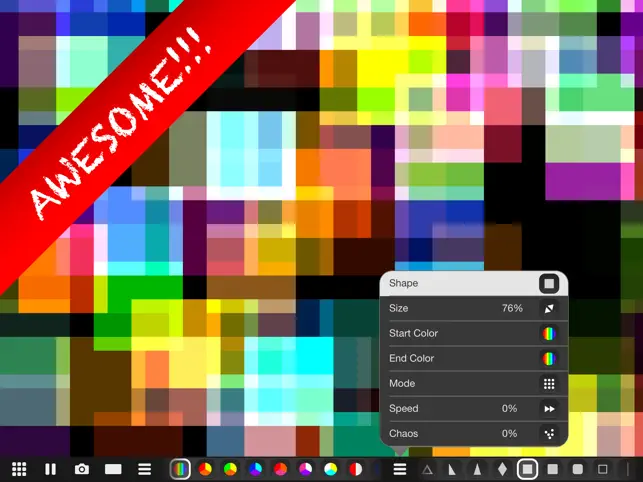Click the 76% Size value
The height and width of the screenshot is (482, 643).
[x=512, y=308]
